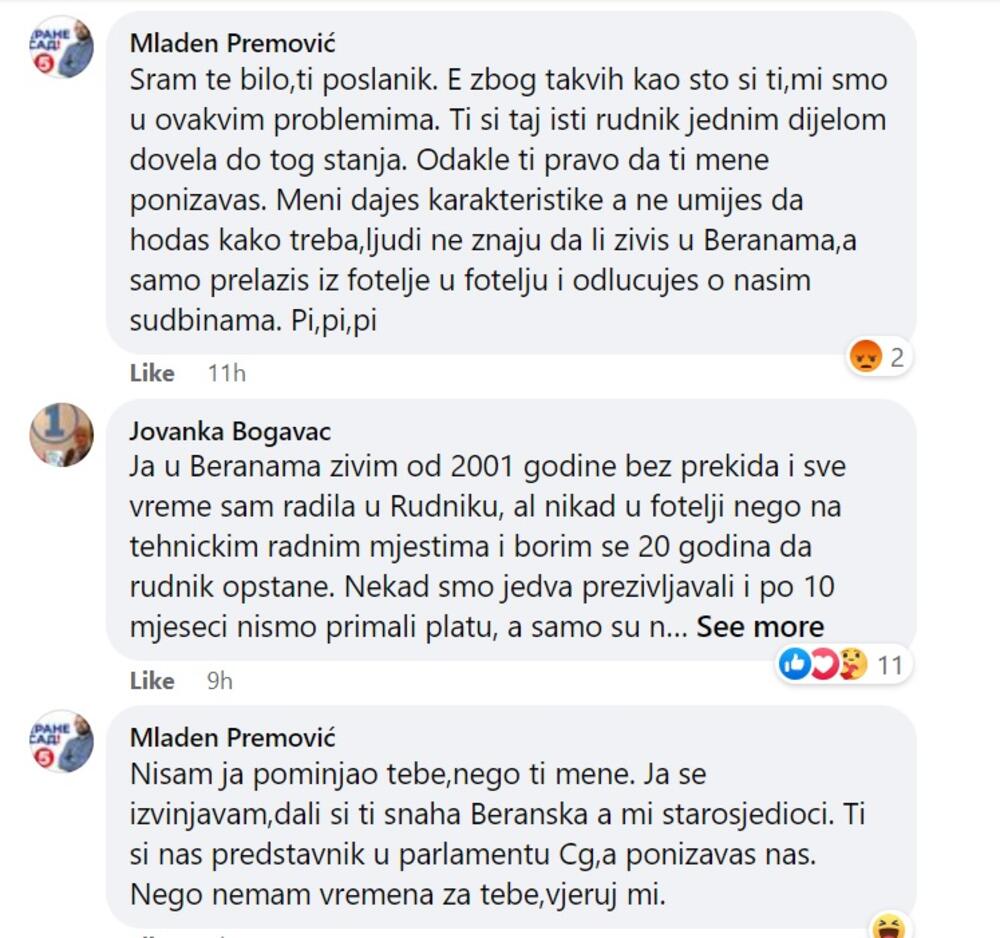Open the 9h timestamp link

[x=219, y=681]
